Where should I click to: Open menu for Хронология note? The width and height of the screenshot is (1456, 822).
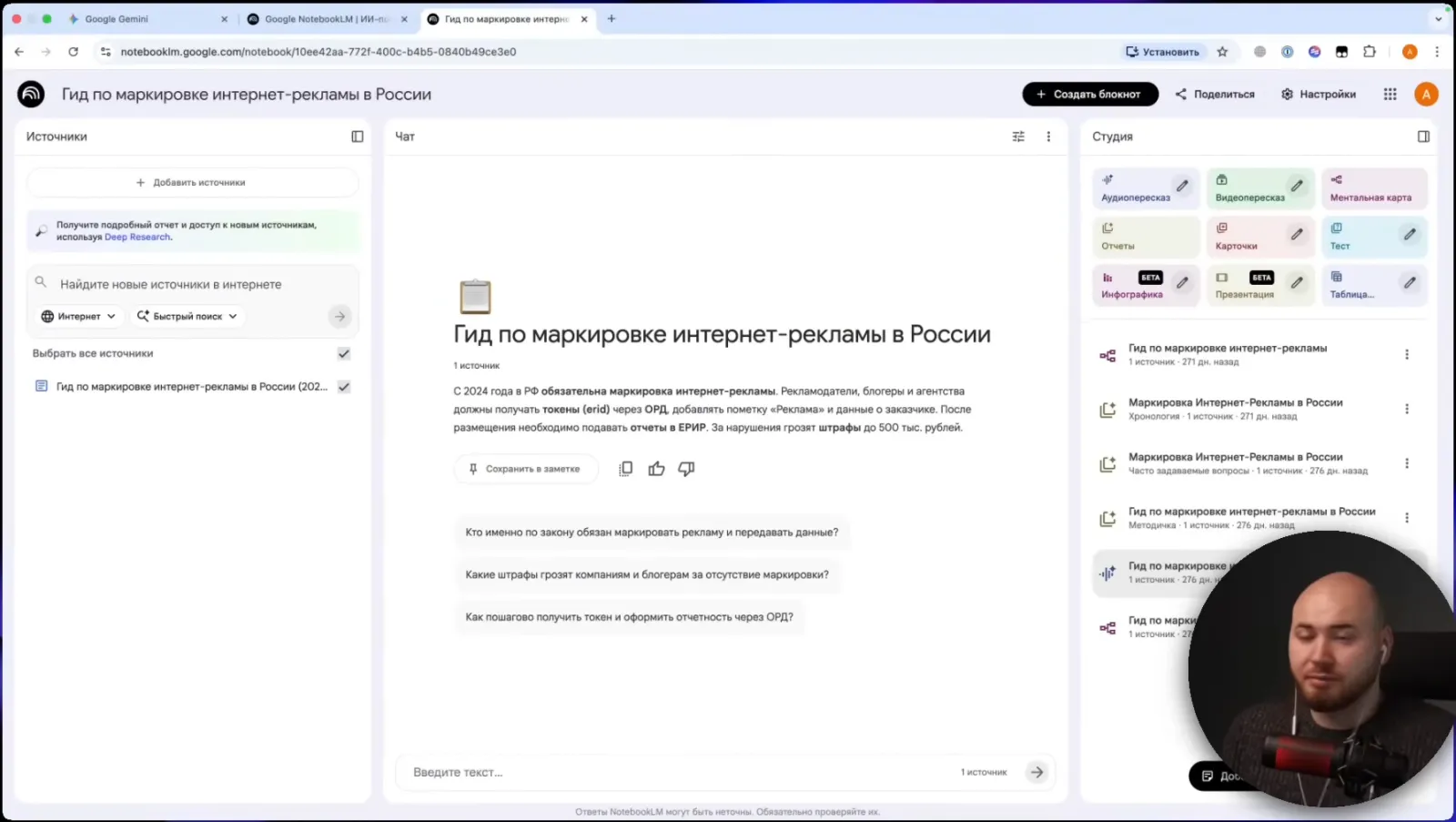1406,409
